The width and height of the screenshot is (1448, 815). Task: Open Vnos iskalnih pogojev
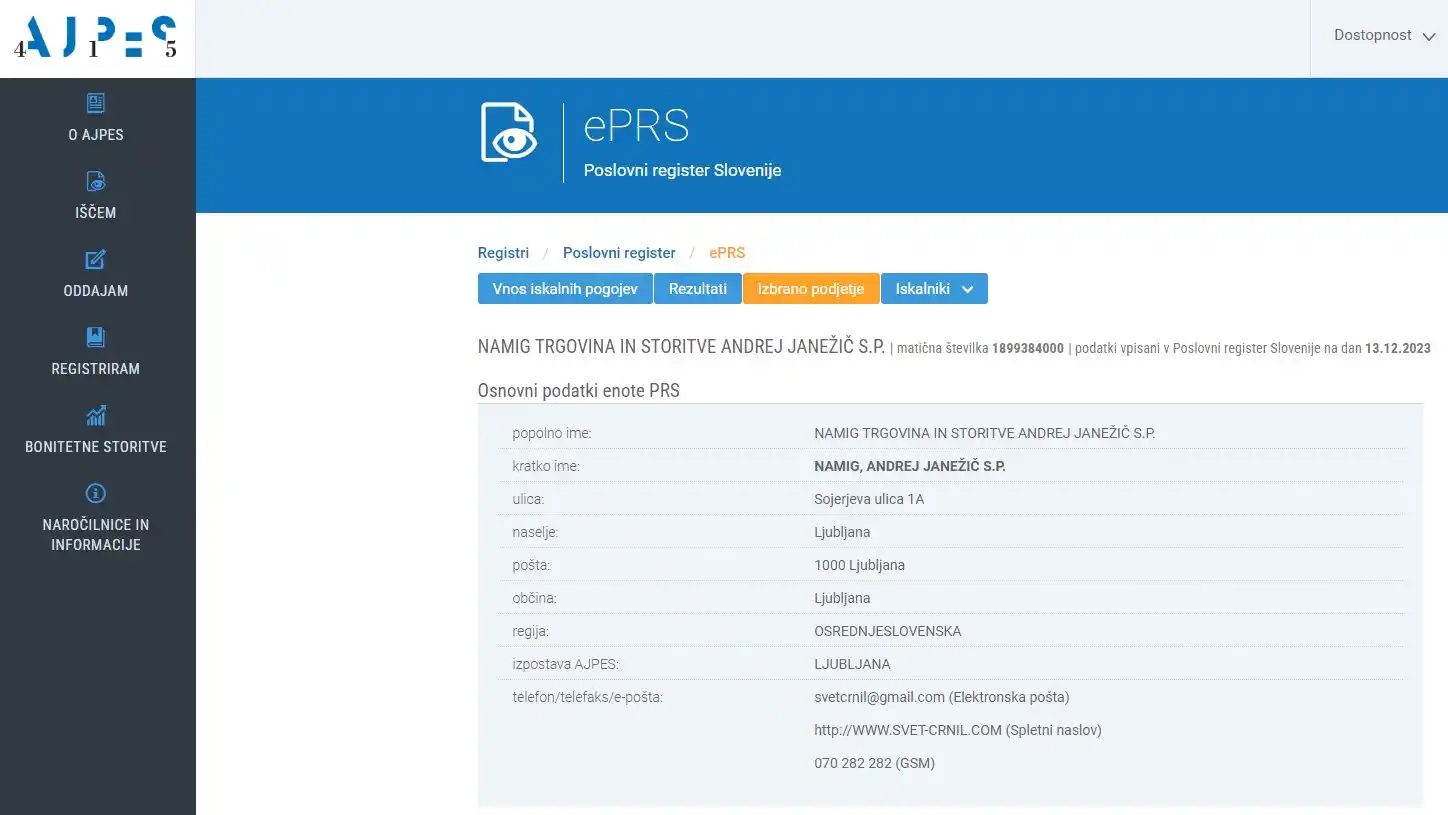tap(564, 288)
